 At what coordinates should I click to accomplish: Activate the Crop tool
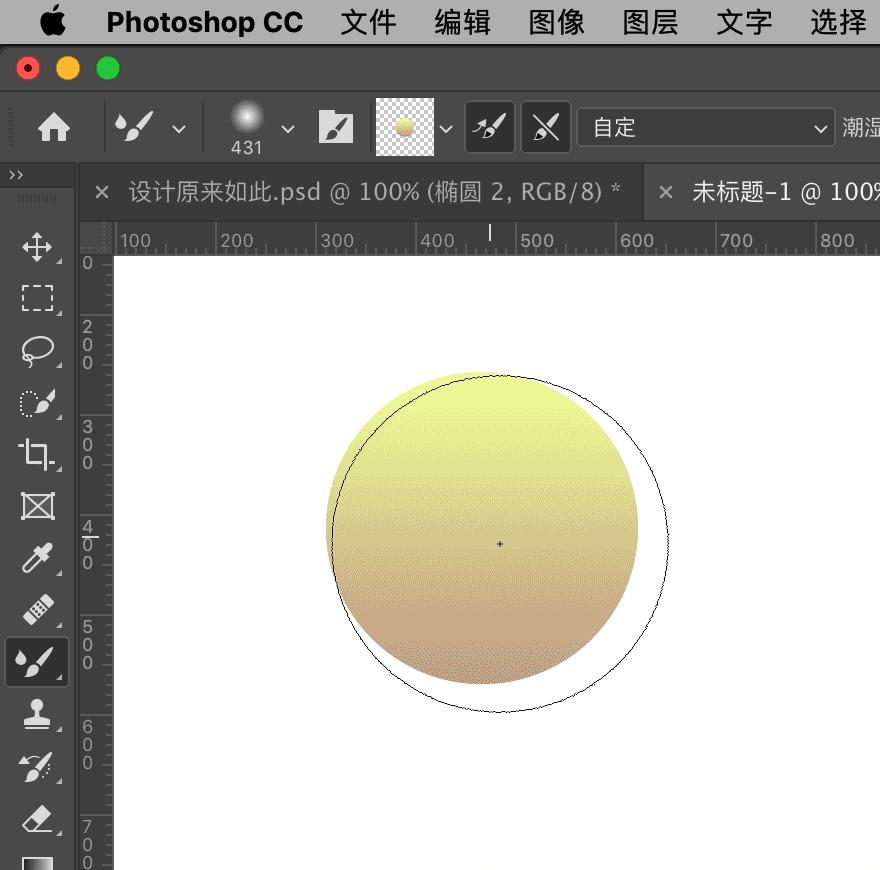point(37,454)
